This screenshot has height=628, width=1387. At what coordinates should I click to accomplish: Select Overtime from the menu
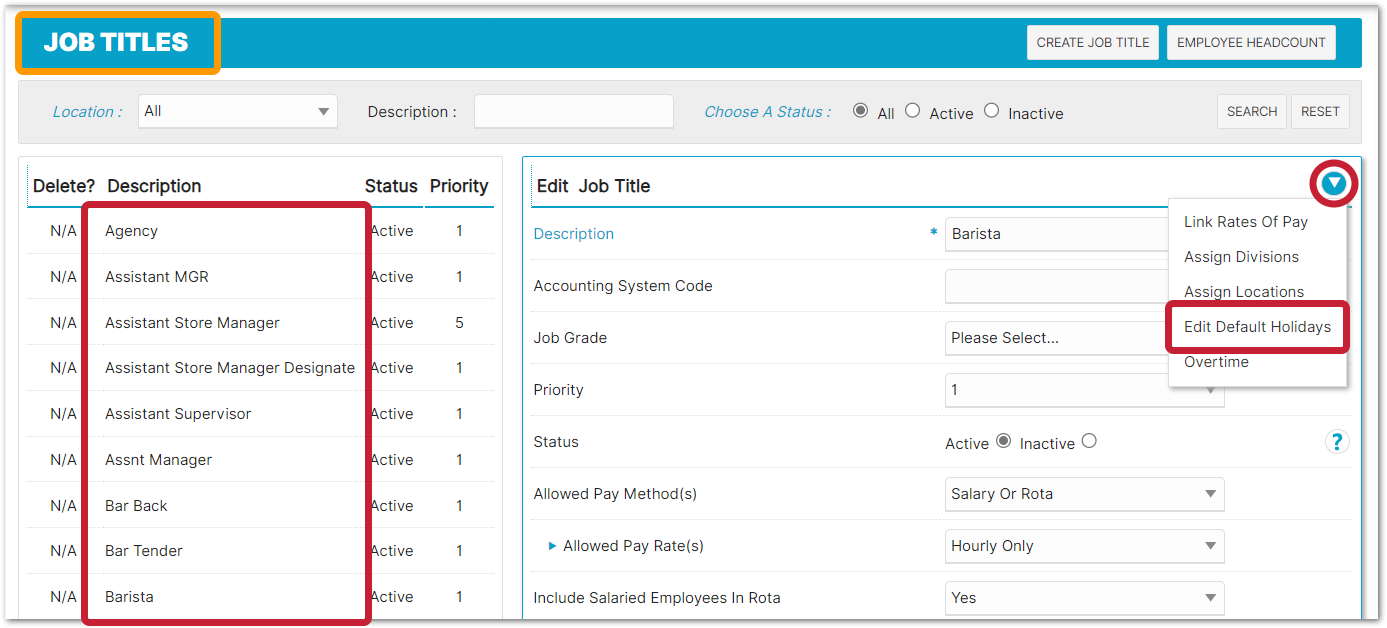click(x=1216, y=362)
